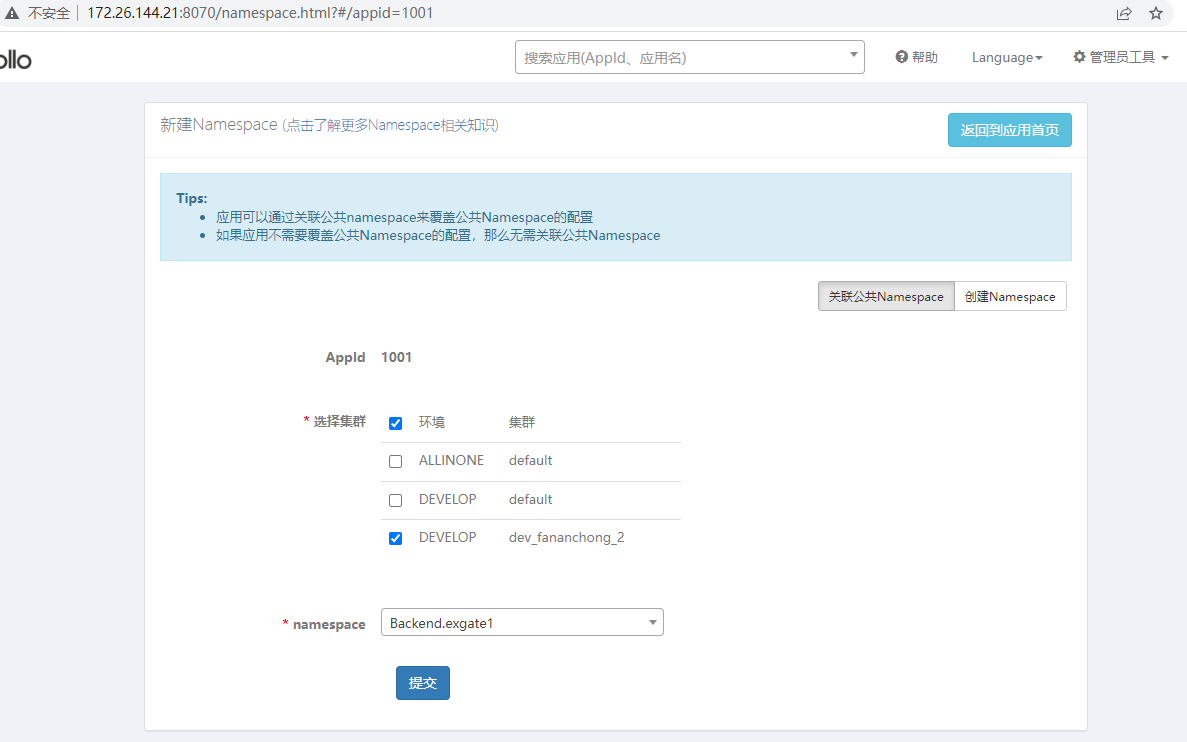
Task: Uncheck the 环境/集群 header checkbox
Action: (x=395, y=423)
